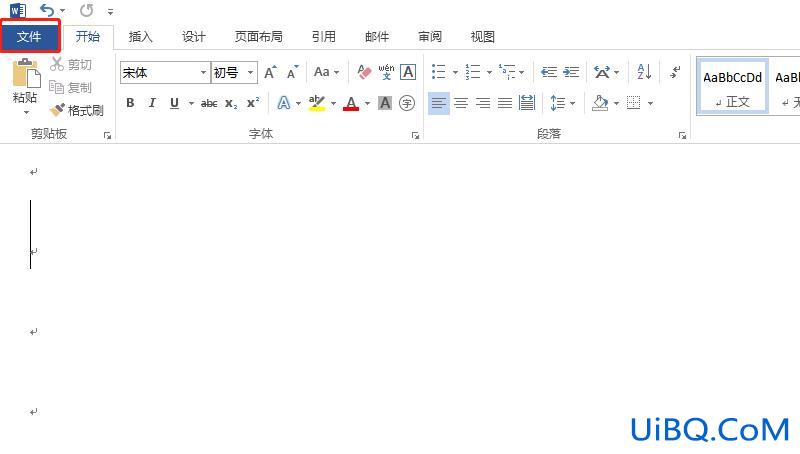The image size is (800, 454).
Task: Click the Multilevel List icon
Action: pos(507,72)
